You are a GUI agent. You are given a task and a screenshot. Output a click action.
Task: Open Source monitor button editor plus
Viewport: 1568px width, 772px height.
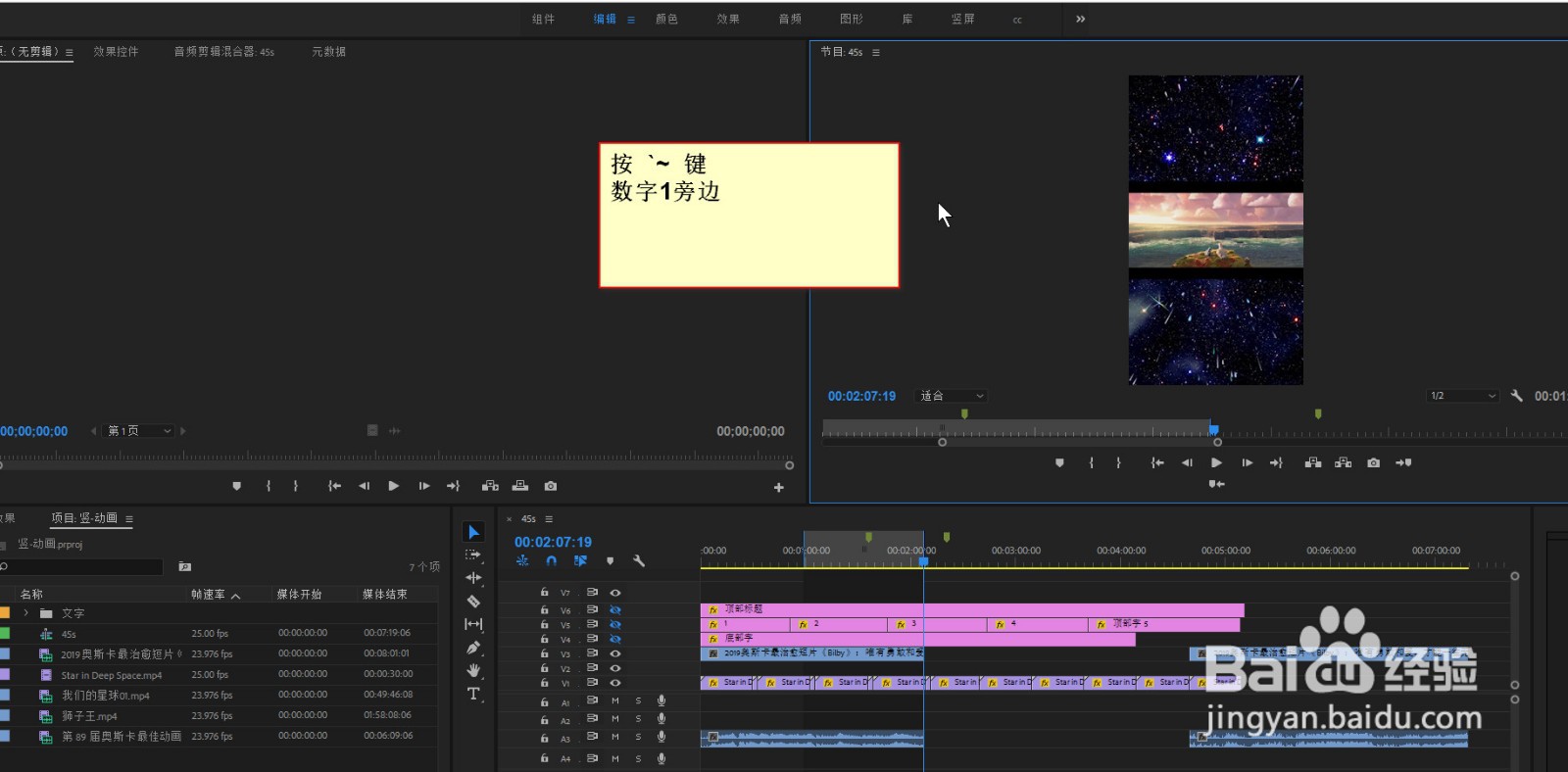pyautogui.click(x=779, y=487)
